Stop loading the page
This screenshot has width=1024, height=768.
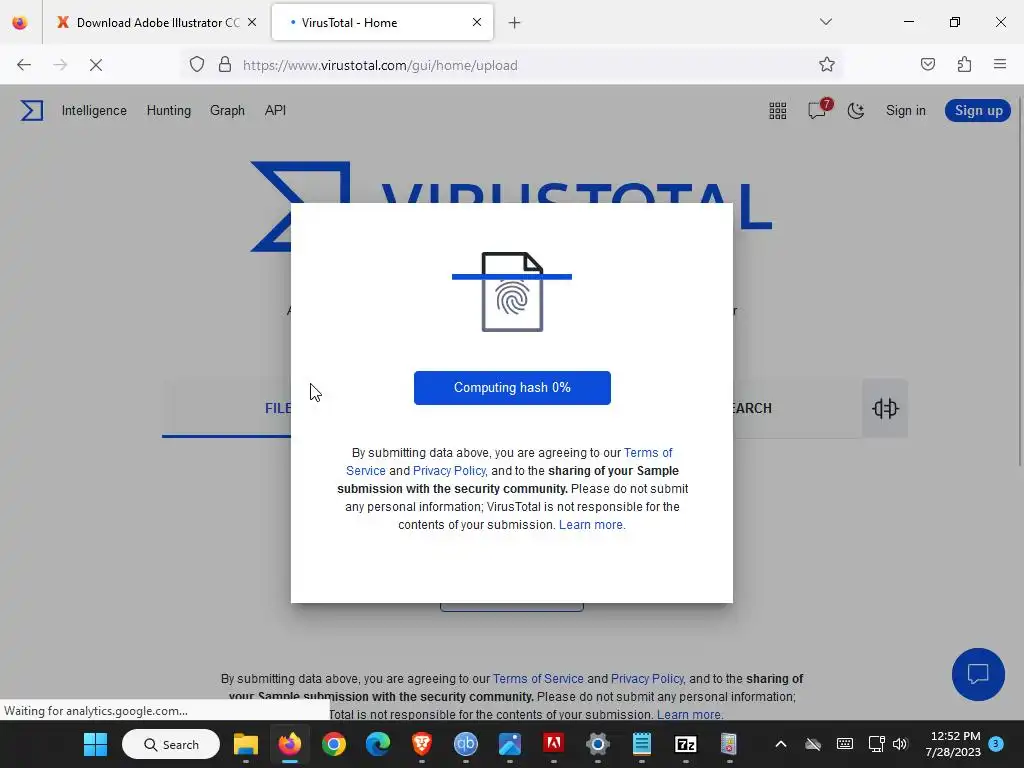(95, 65)
